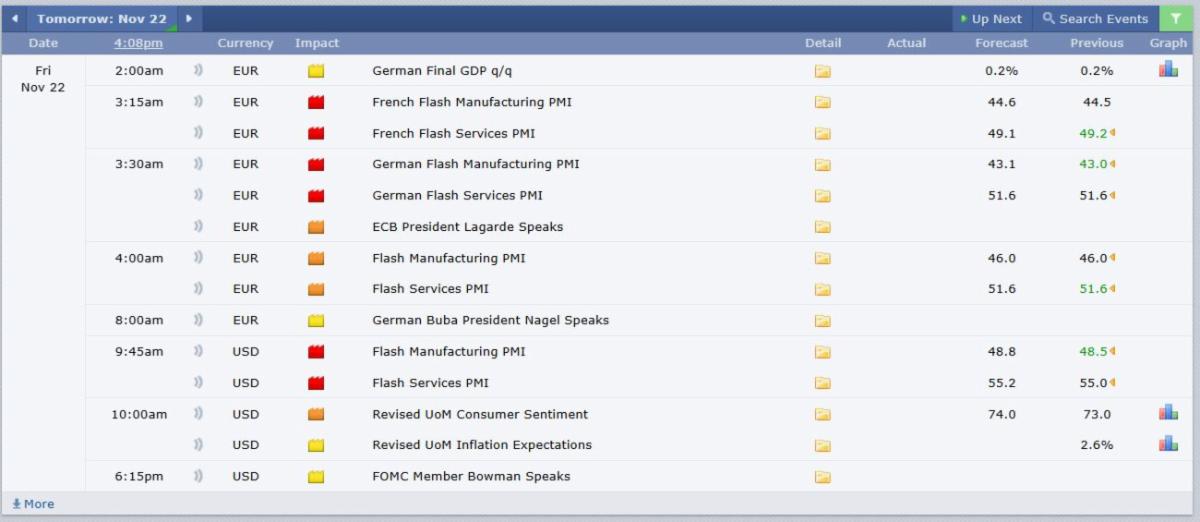This screenshot has width=1200, height=522.
Task: Open graph for Revised UoM Consumer Sentiment
Action: (1168, 412)
